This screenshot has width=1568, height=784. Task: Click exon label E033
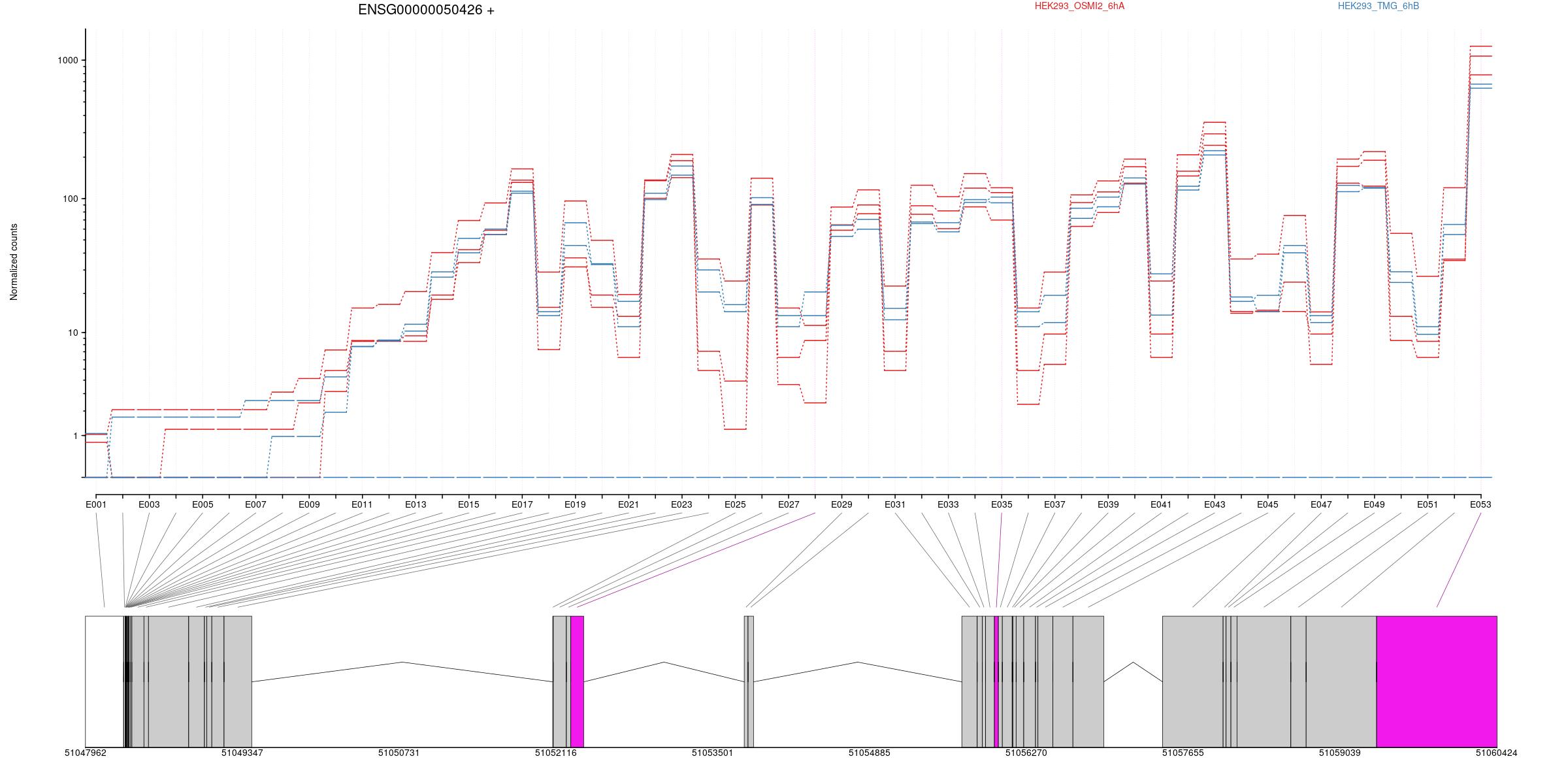(x=948, y=504)
